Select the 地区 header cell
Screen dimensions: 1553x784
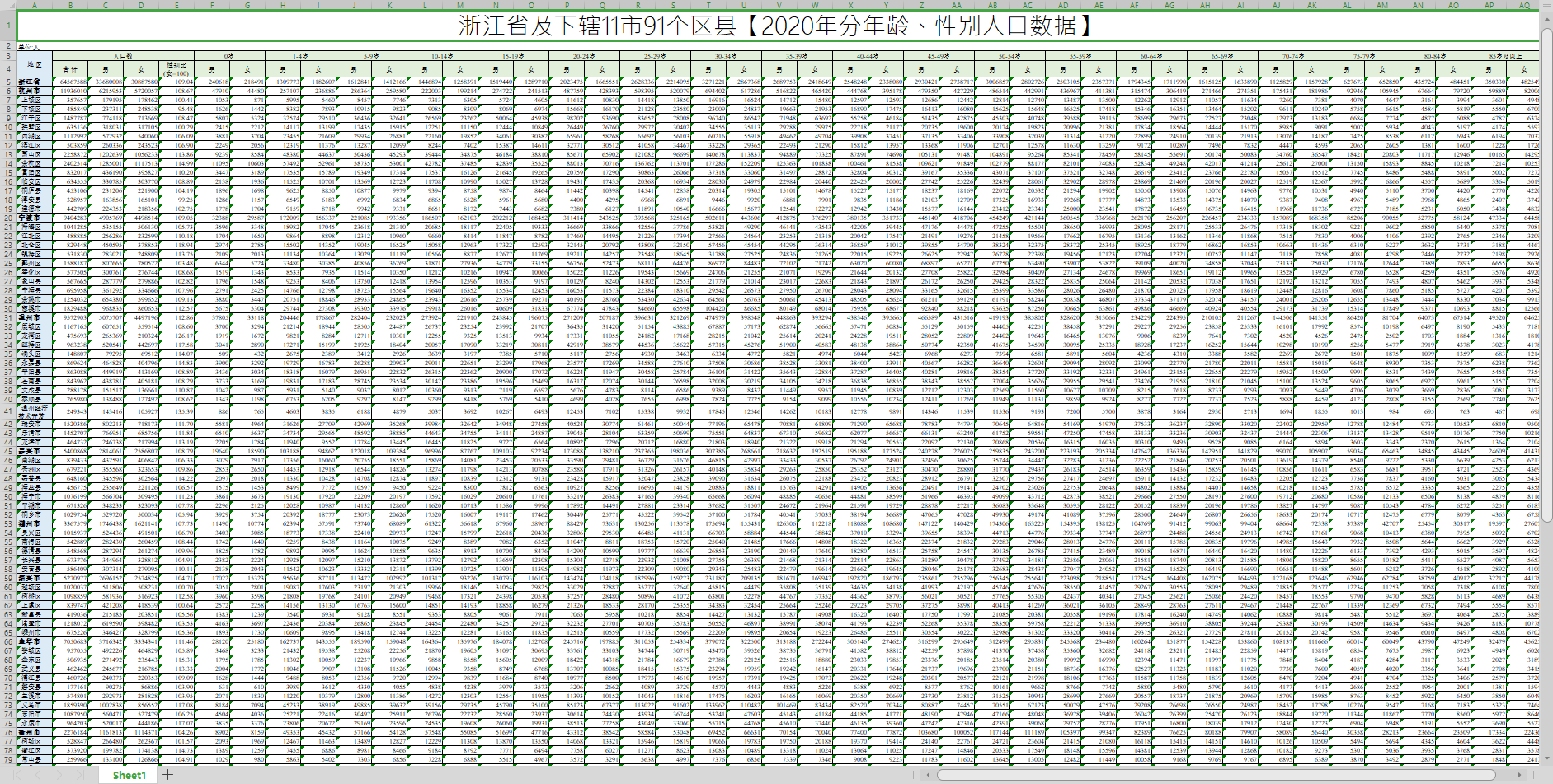[x=34, y=64]
